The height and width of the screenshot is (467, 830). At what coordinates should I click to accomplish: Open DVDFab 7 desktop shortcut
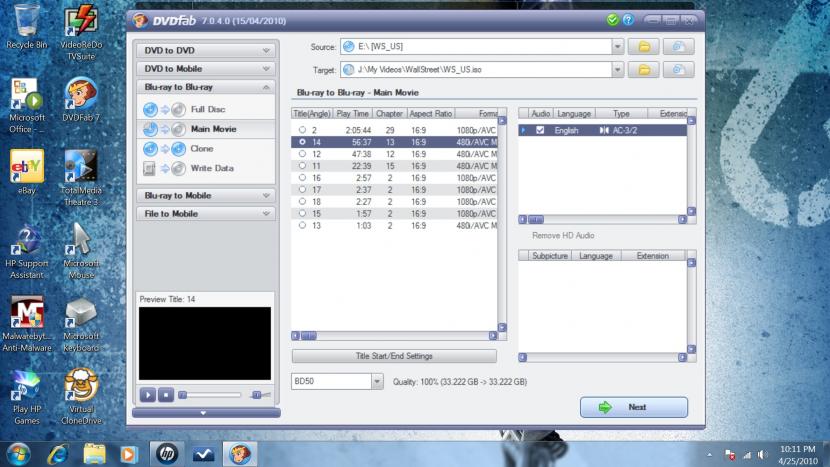(x=81, y=100)
